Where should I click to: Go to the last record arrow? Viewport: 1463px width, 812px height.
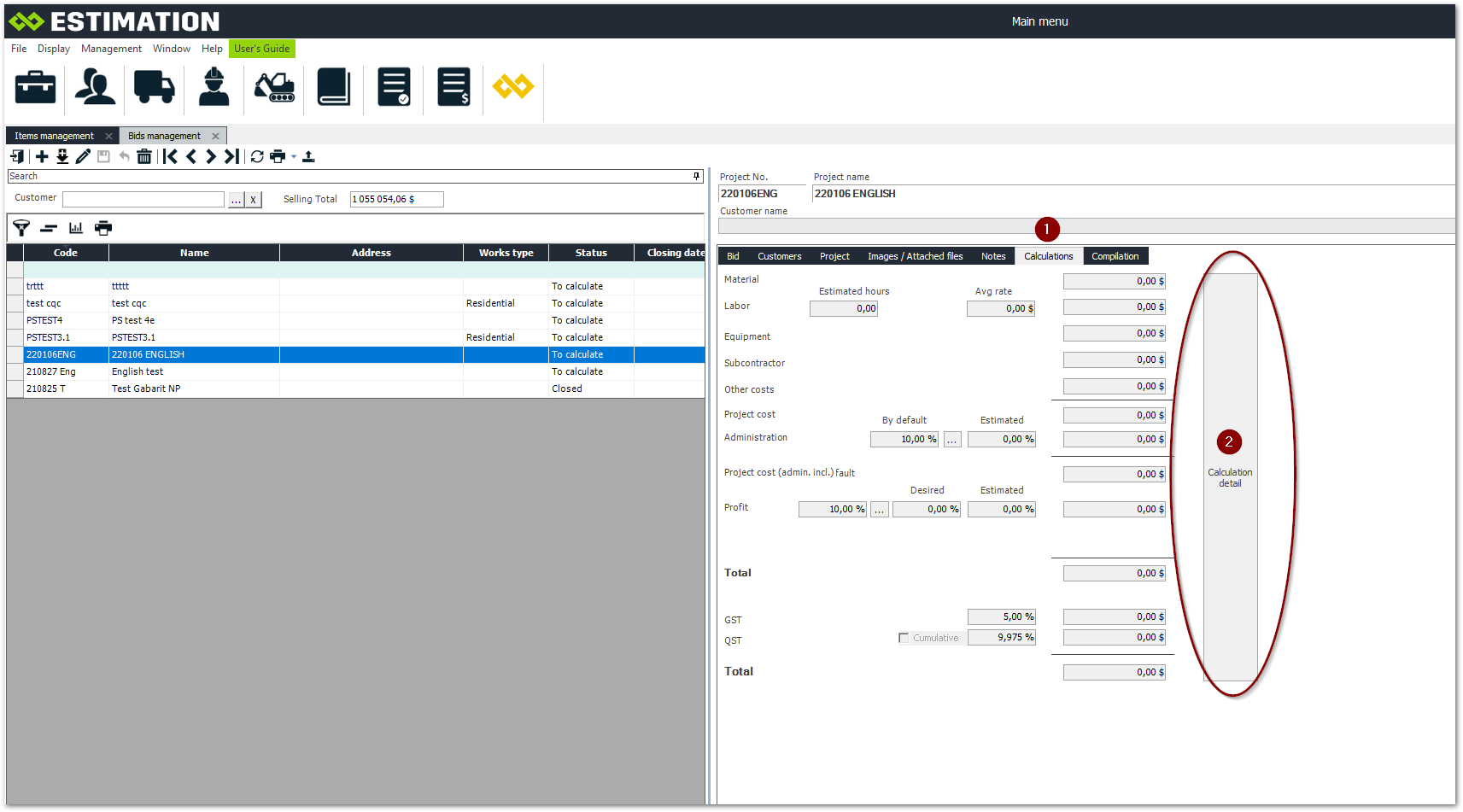pos(231,156)
